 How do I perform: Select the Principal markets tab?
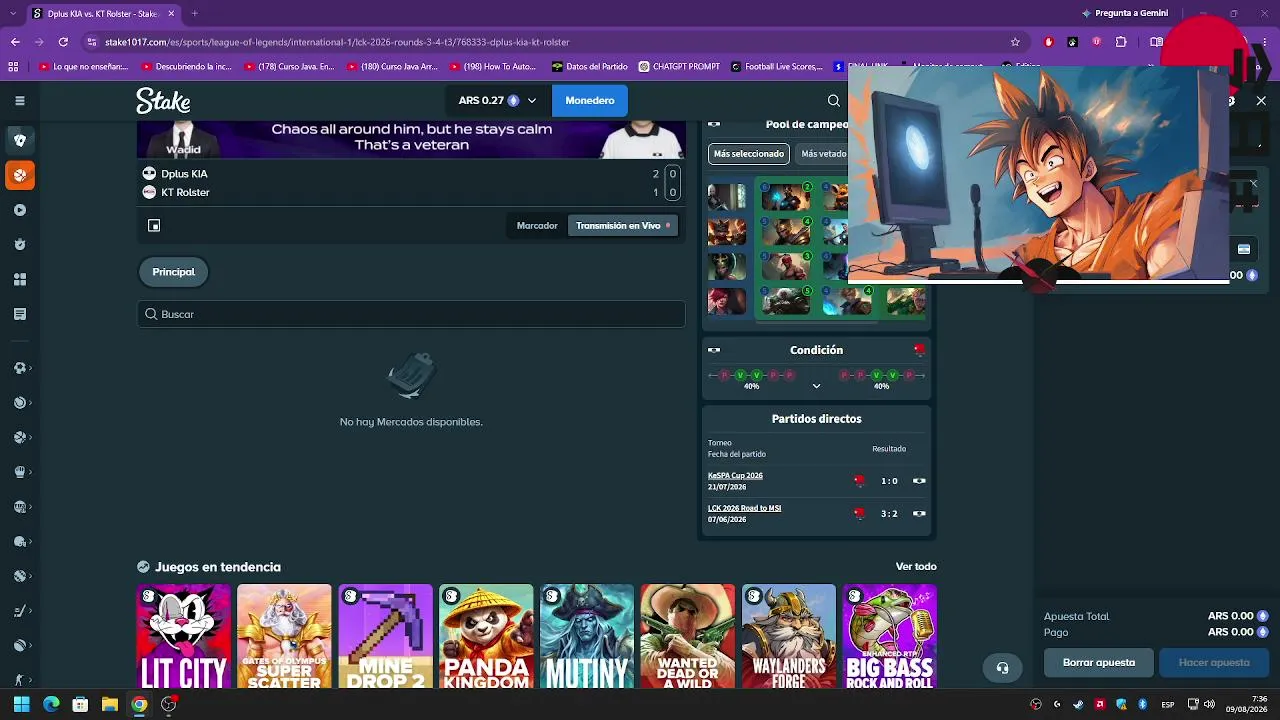[x=173, y=272]
